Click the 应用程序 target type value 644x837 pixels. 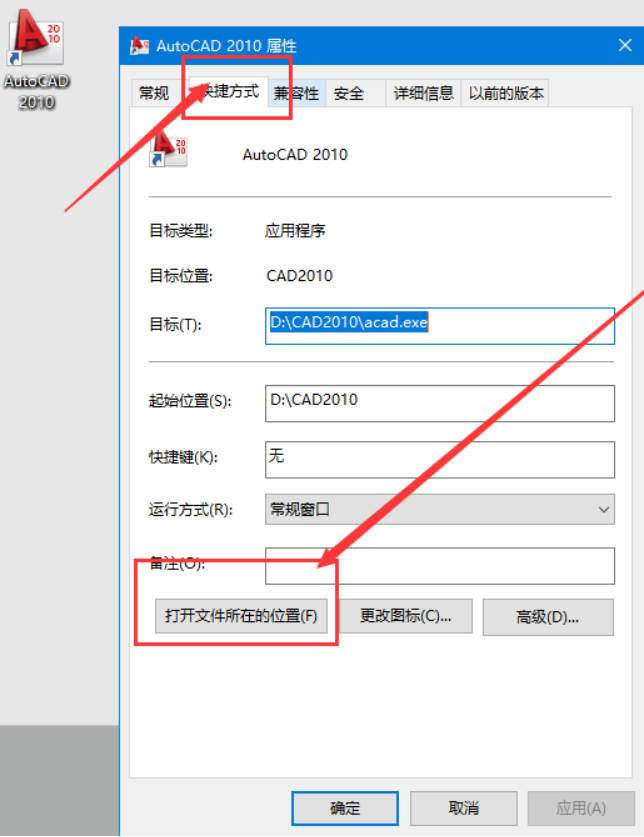pos(295,231)
